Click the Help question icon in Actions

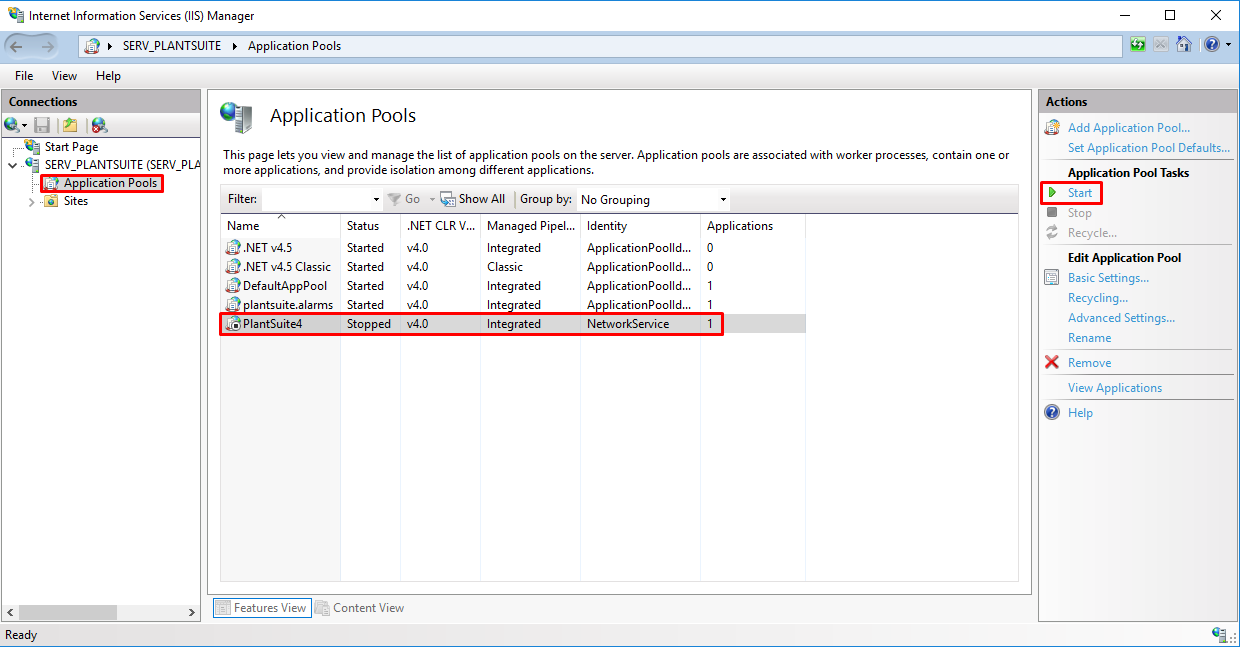click(1052, 413)
